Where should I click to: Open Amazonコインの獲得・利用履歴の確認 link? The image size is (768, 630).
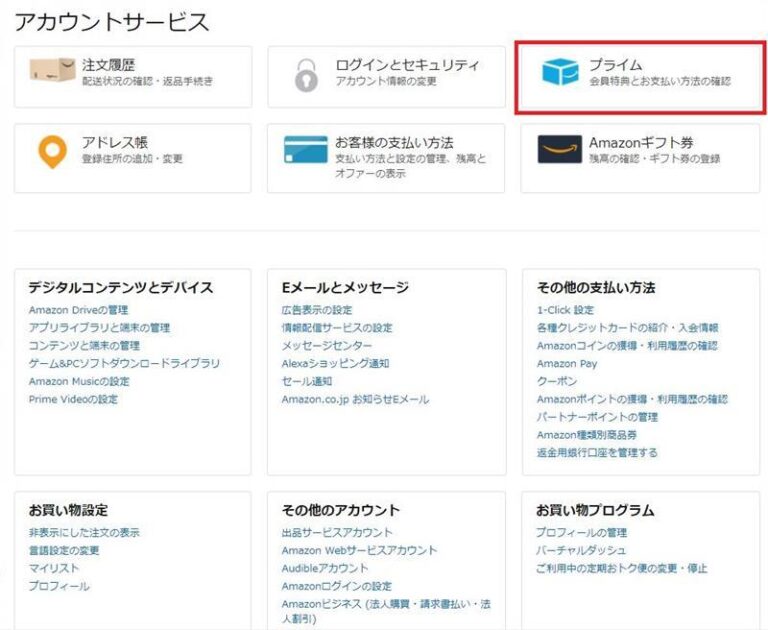click(x=627, y=345)
